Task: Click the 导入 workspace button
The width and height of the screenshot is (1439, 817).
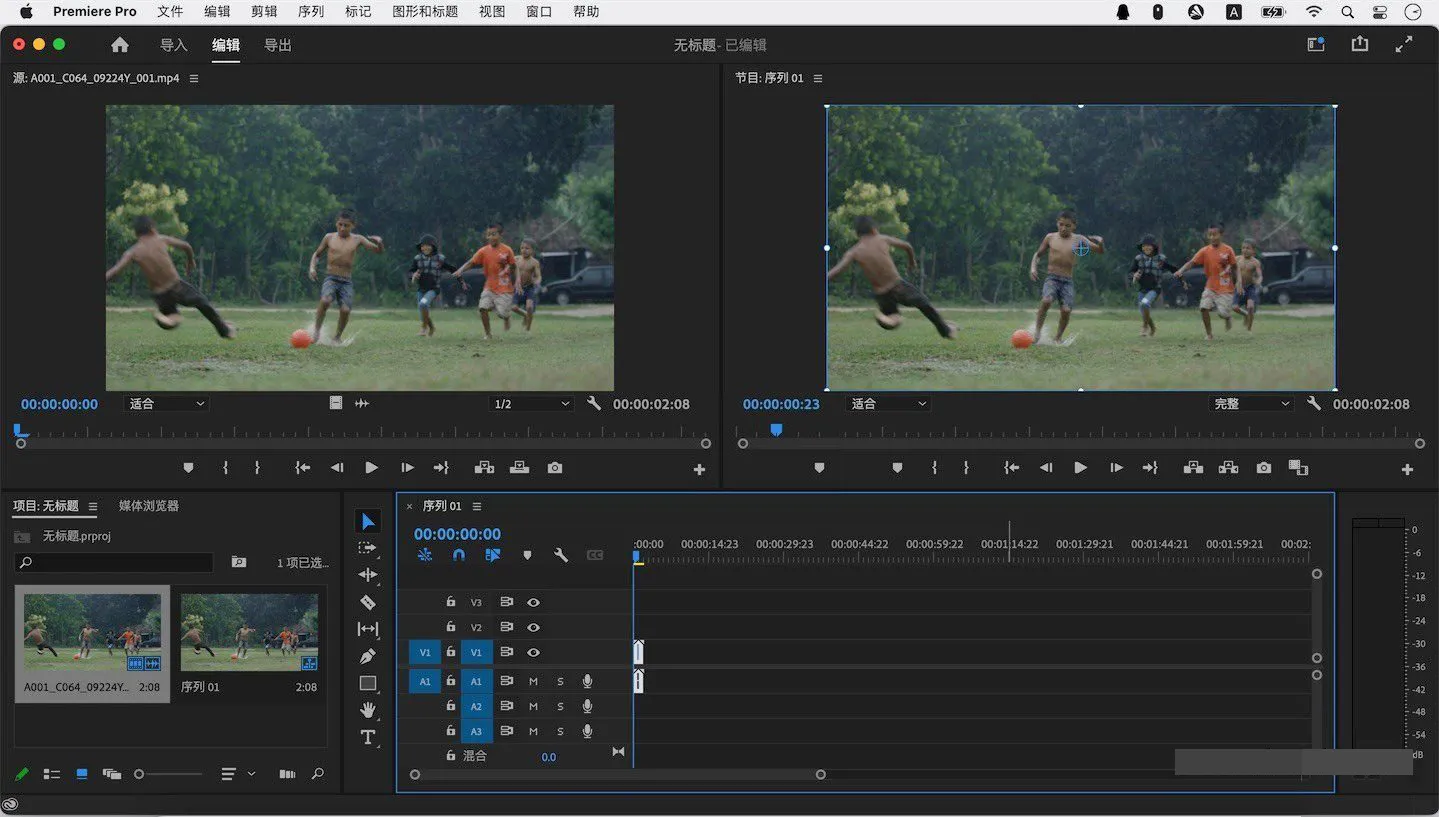Action: click(x=174, y=45)
